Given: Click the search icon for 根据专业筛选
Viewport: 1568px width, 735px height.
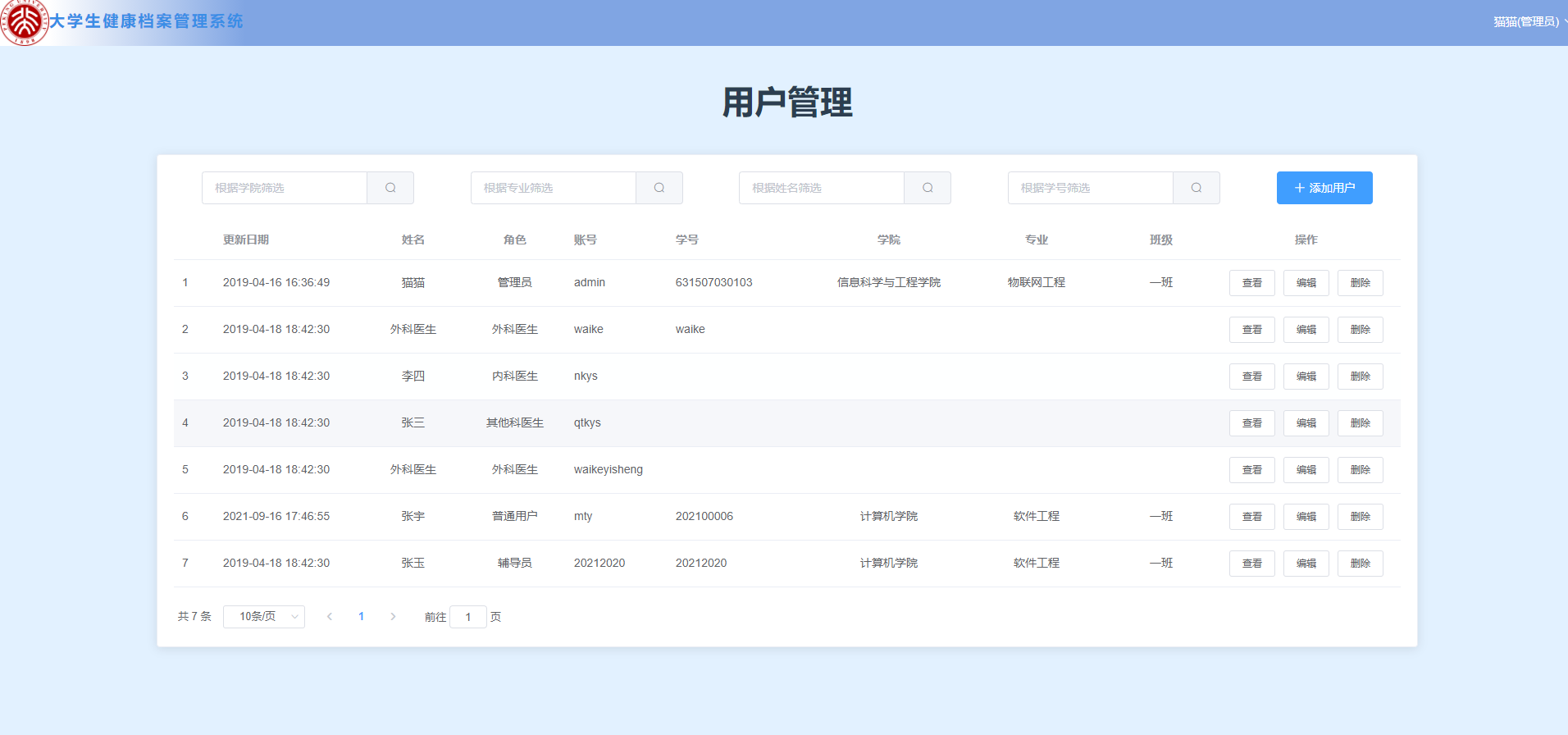Looking at the screenshot, I should [659, 188].
